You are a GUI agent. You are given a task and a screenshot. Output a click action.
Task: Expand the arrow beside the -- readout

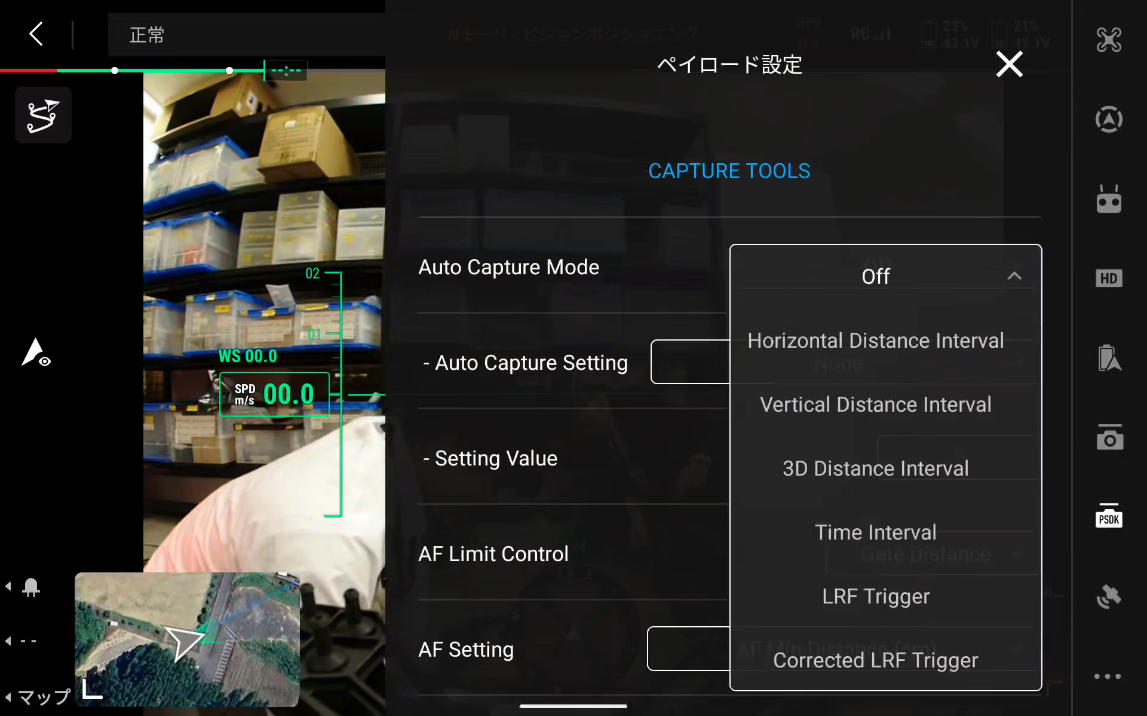tap(8, 641)
